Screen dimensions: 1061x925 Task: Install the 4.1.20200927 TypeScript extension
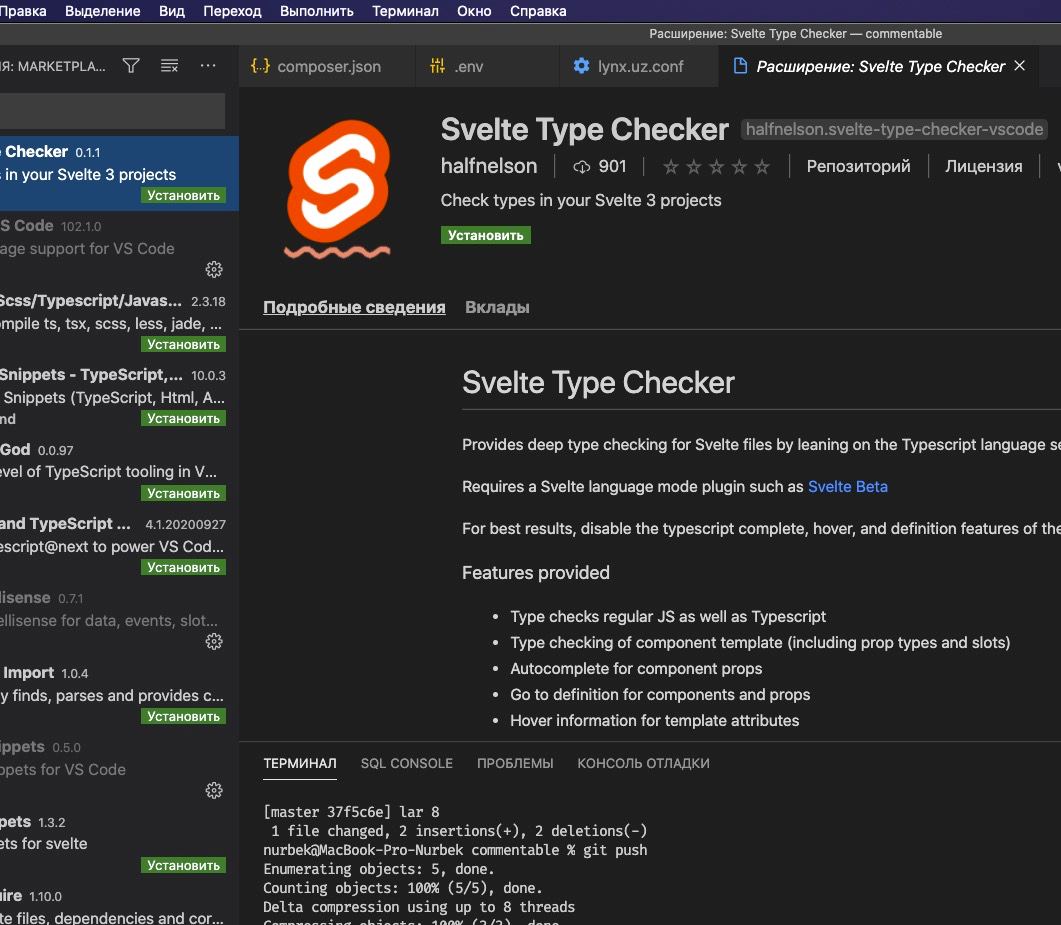183,568
